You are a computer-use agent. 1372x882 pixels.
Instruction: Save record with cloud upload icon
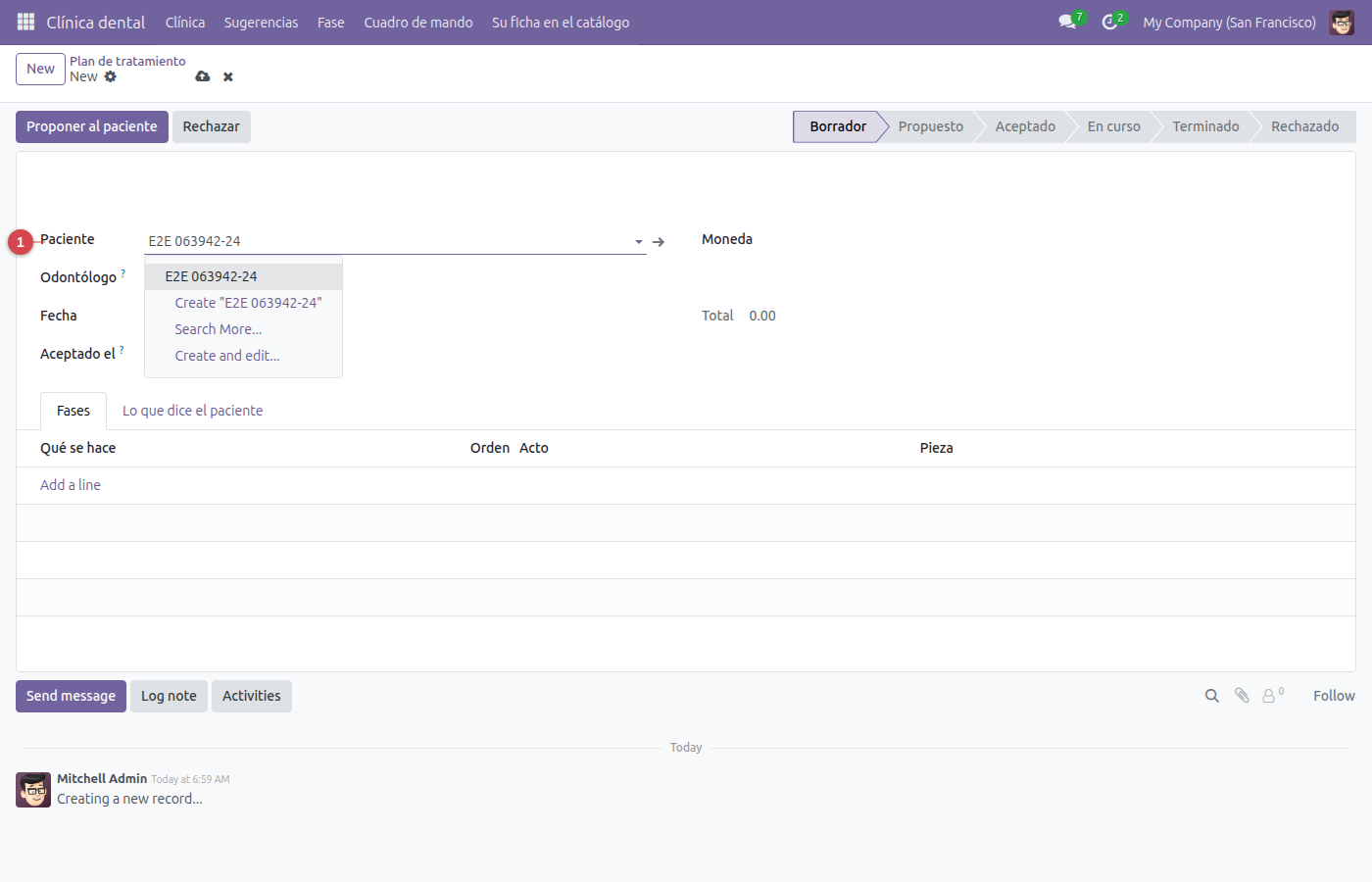[203, 76]
